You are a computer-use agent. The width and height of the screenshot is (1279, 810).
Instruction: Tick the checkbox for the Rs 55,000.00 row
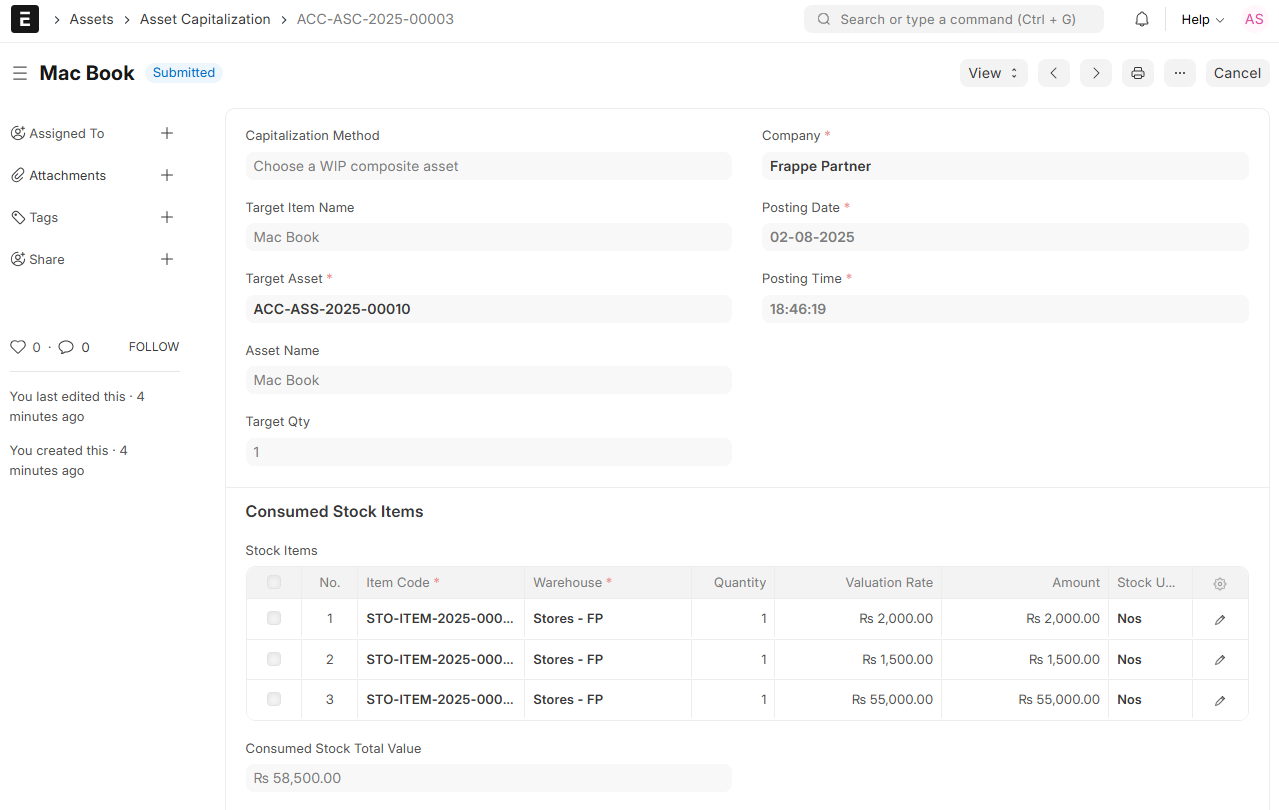click(x=274, y=699)
